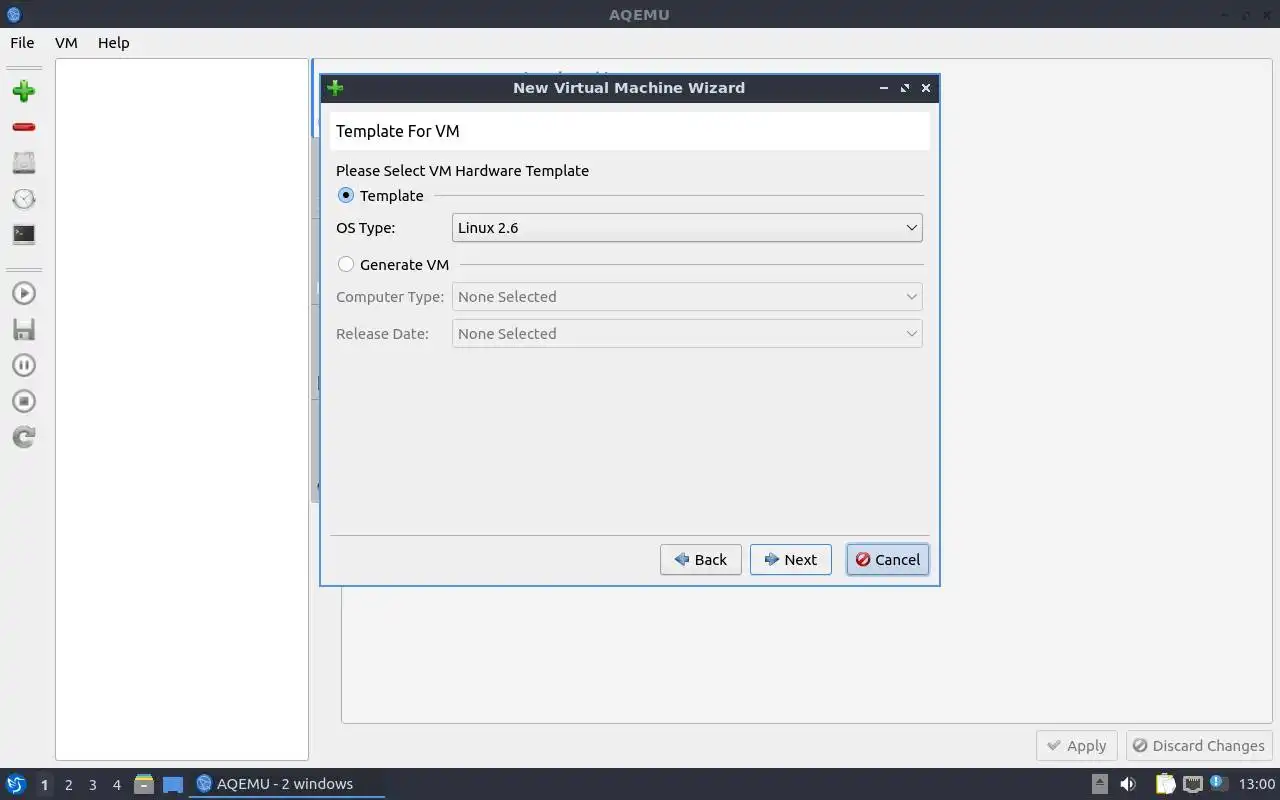Viewport: 1280px width, 800px height.
Task: Click the clipboard tray icon
Action: coord(1165,784)
